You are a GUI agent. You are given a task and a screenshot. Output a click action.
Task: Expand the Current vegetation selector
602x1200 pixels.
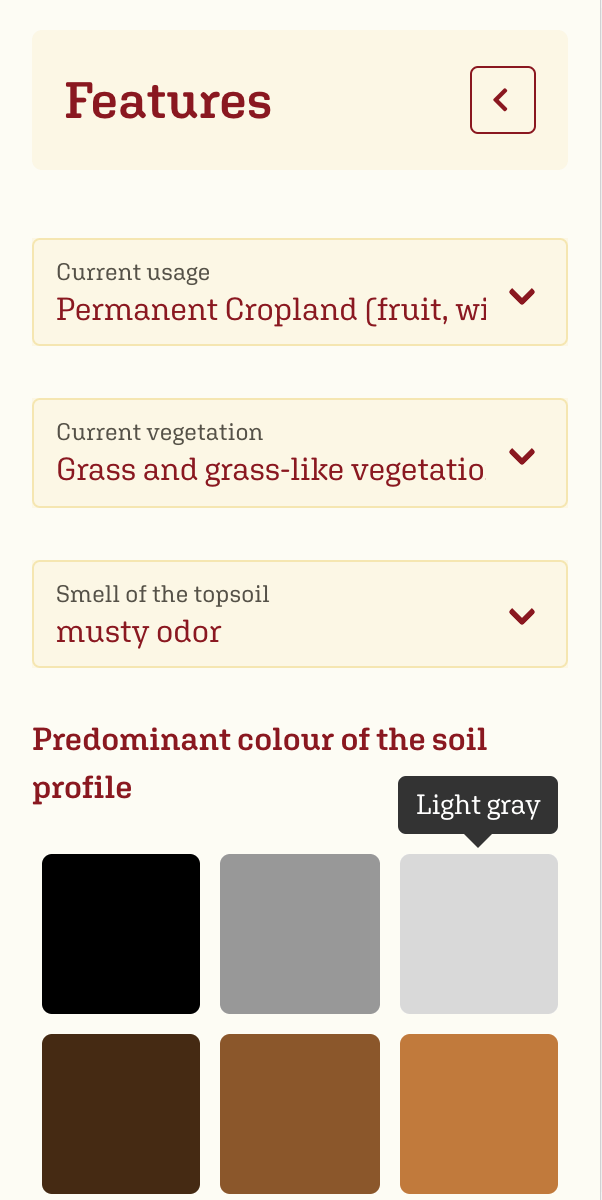300,452
